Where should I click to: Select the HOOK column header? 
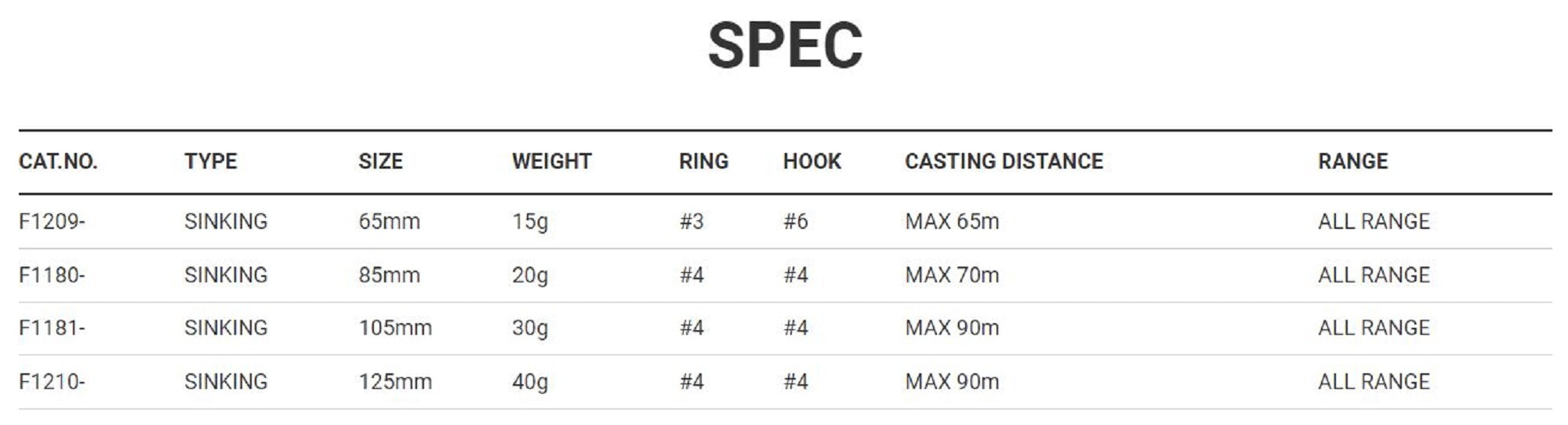(x=811, y=162)
